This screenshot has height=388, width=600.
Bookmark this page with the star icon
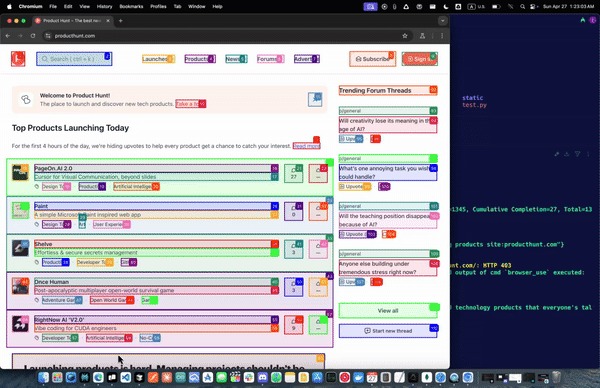pyautogui.click(x=405, y=36)
